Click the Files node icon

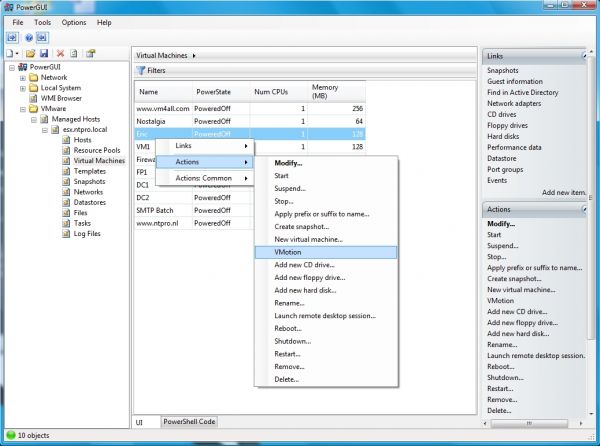(66, 213)
